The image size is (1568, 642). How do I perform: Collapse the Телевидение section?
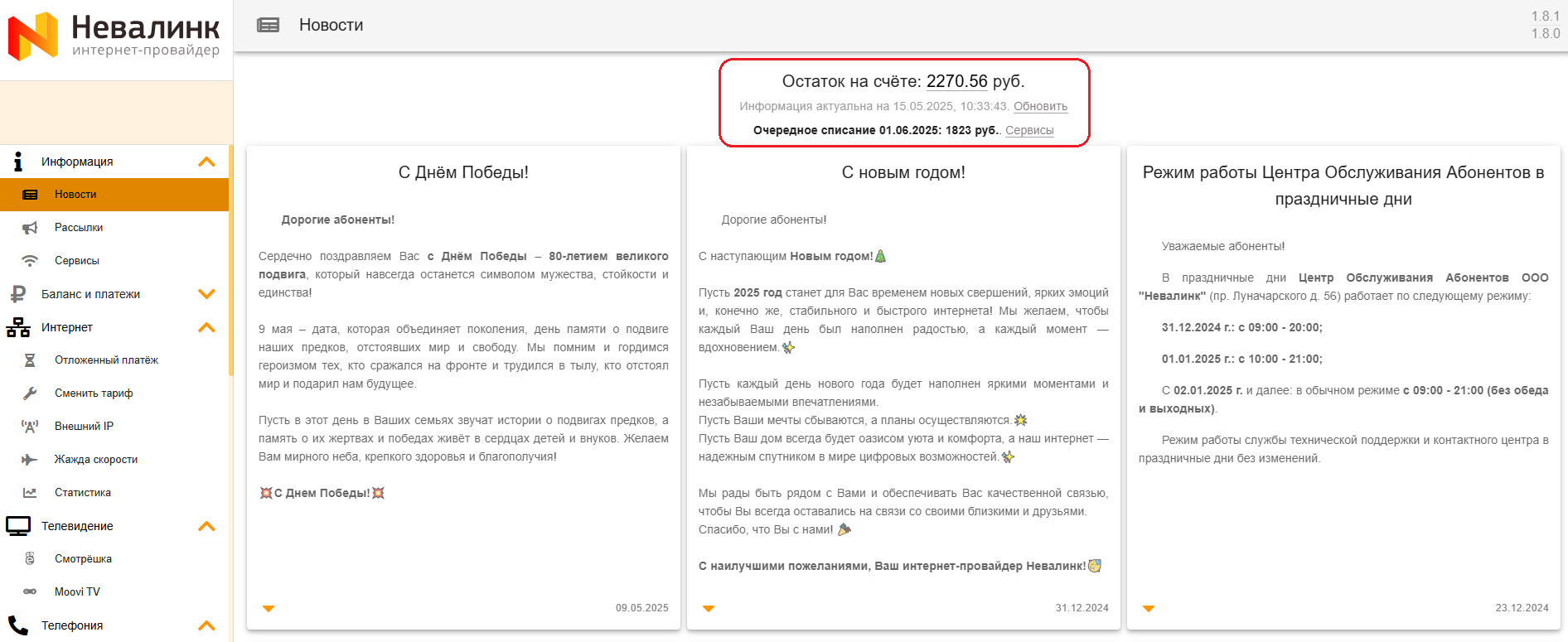point(206,526)
